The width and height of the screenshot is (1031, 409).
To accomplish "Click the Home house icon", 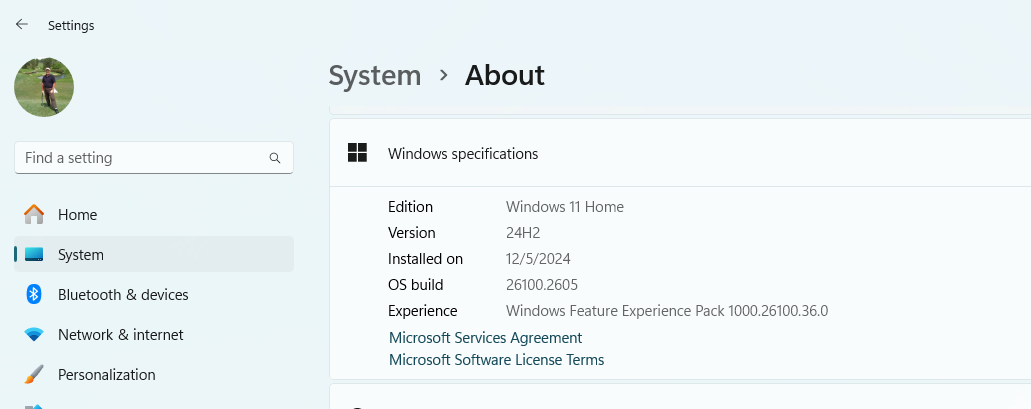I will [34, 214].
